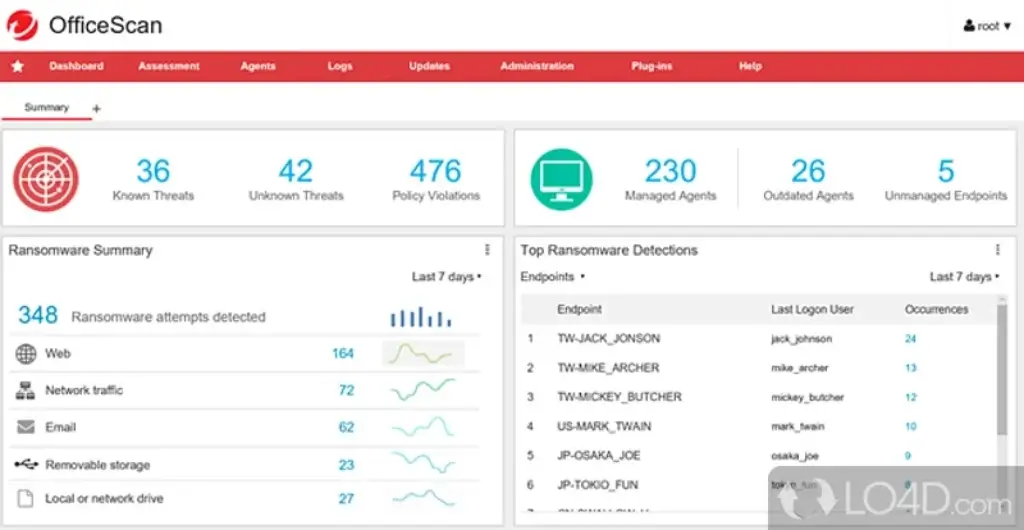Click the Removable storage count 23
This screenshot has width=1024, height=530.
click(x=346, y=465)
